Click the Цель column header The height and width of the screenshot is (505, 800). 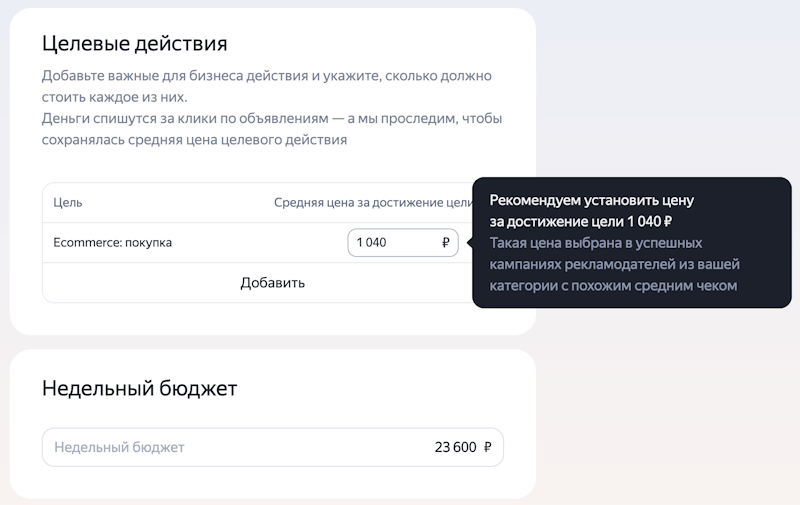(x=68, y=203)
